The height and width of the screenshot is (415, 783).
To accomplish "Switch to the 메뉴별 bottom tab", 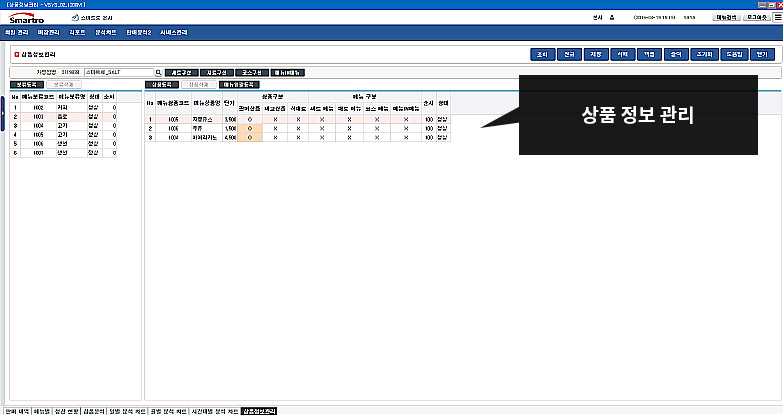I will (42, 411).
